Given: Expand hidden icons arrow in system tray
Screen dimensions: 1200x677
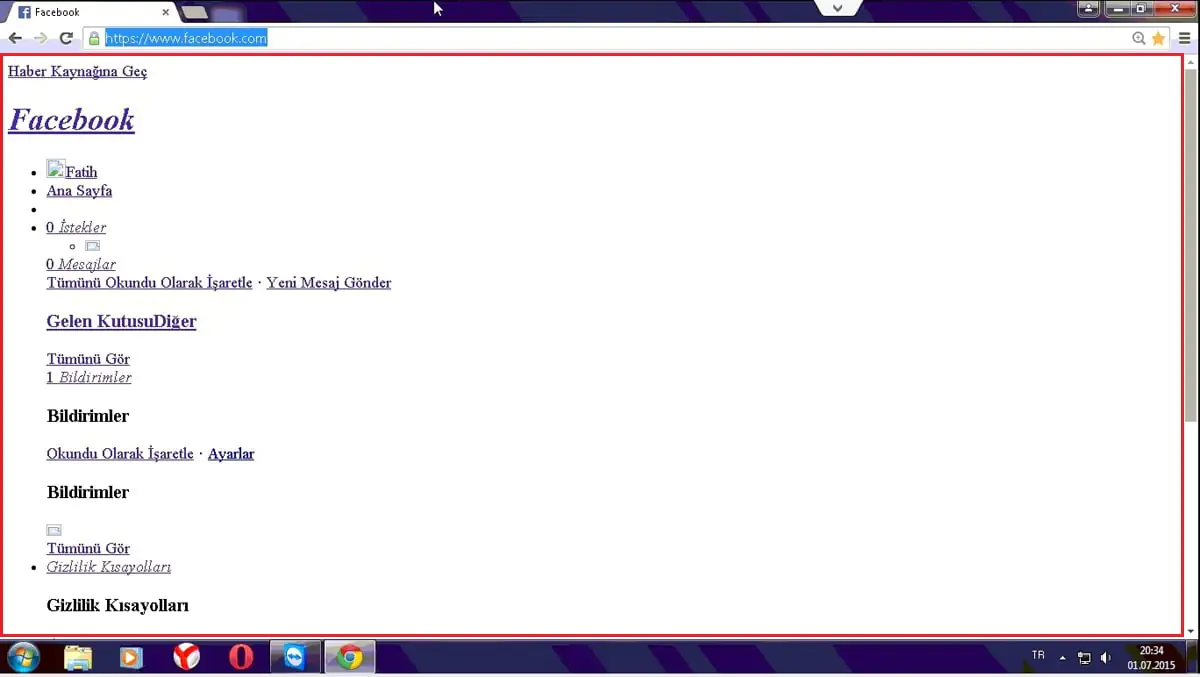Looking at the screenshot, I should (1062, 657).
